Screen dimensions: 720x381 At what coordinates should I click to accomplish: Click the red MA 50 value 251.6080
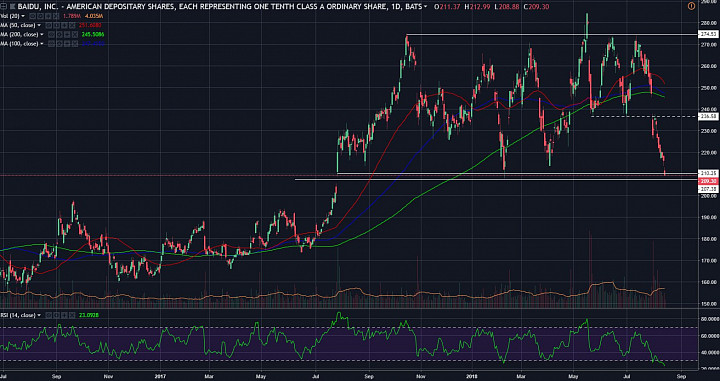(x=90, y=25)
